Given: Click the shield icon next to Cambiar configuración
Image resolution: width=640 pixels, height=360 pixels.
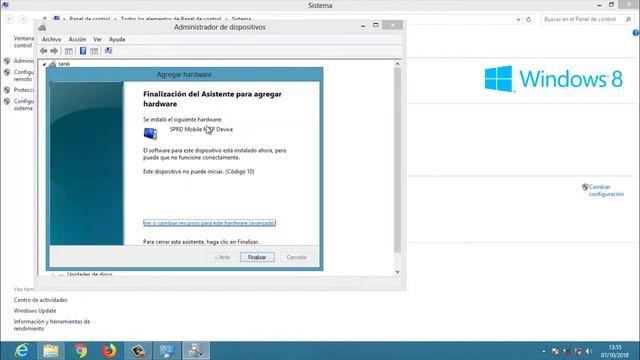Looking at the screenshot, I should point(585,187).
